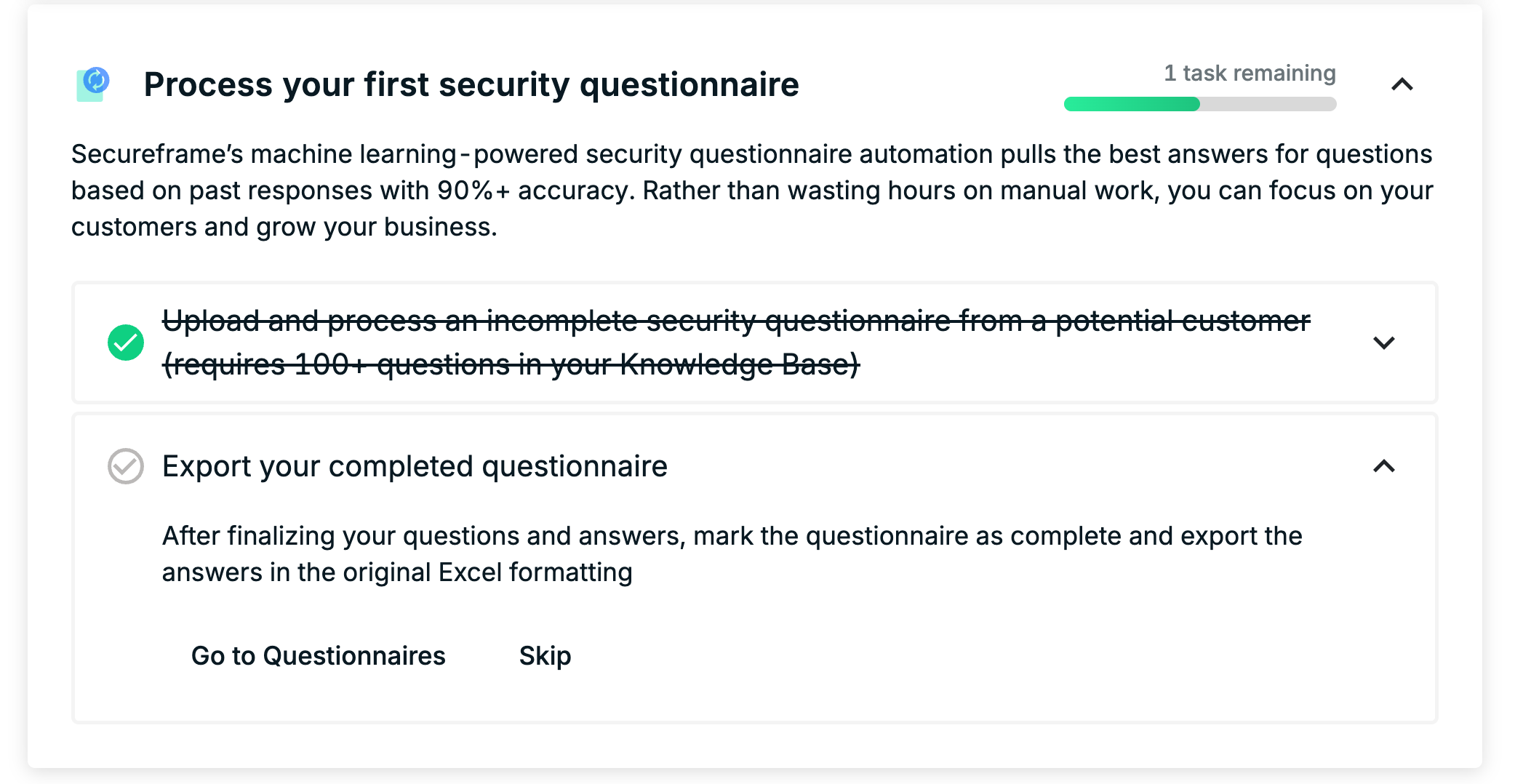
Task: Click the Export your completed questionnaire title
Action: click(415, 466)
